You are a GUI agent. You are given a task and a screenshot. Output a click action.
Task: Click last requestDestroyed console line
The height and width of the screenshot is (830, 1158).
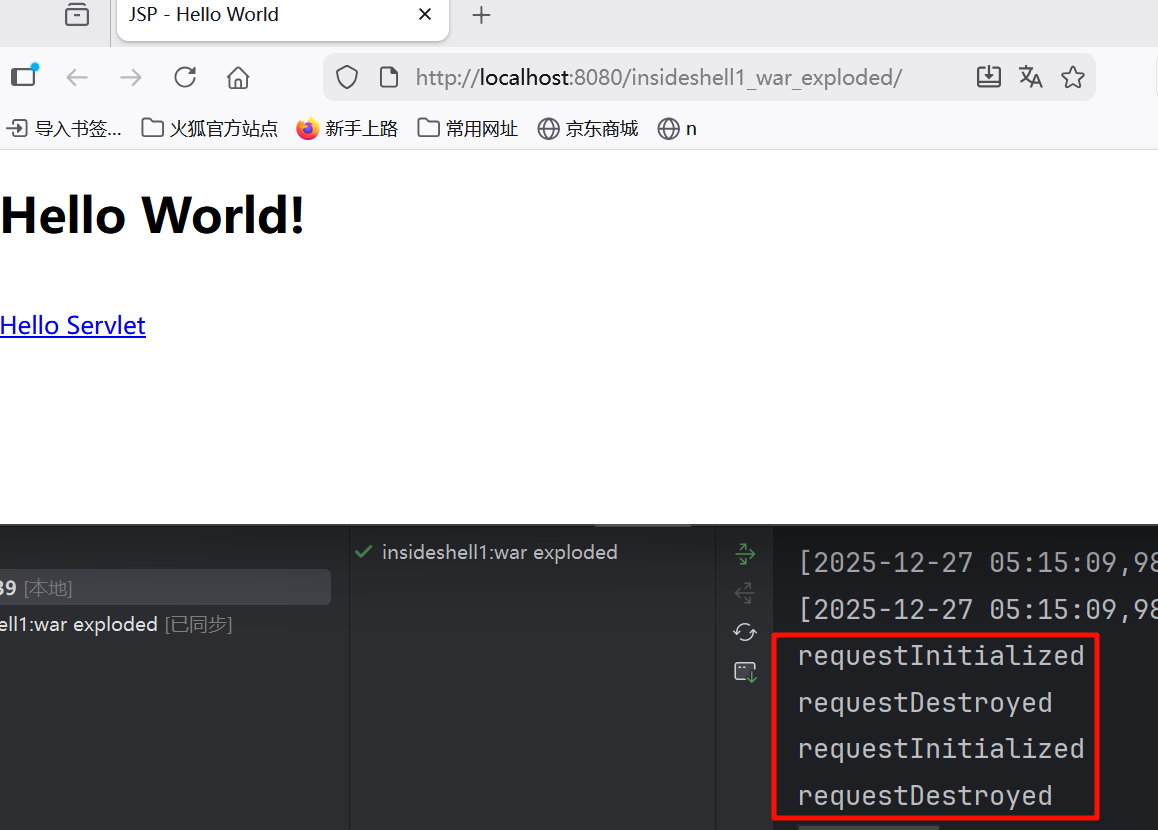tap(925, 795)
